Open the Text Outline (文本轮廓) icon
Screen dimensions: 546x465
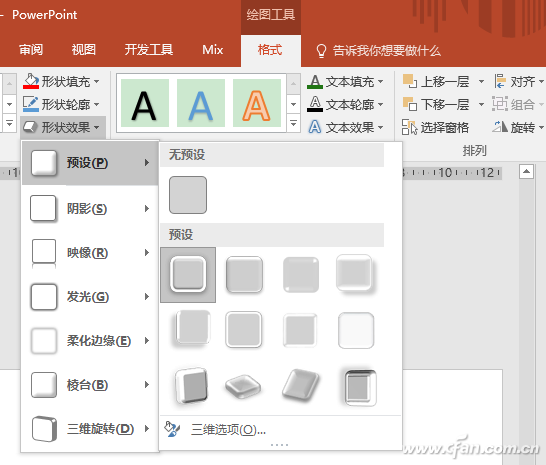315,104
